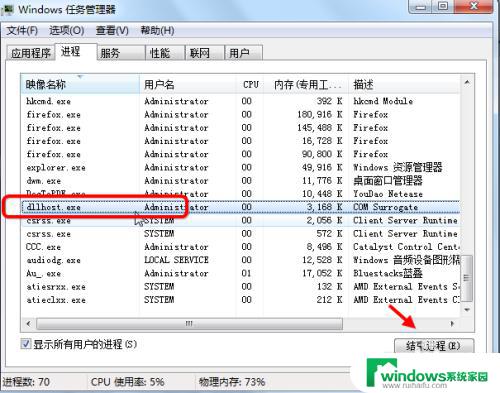
Task: Switch to the 联网 tab
Action: click(x=204, y=53)
